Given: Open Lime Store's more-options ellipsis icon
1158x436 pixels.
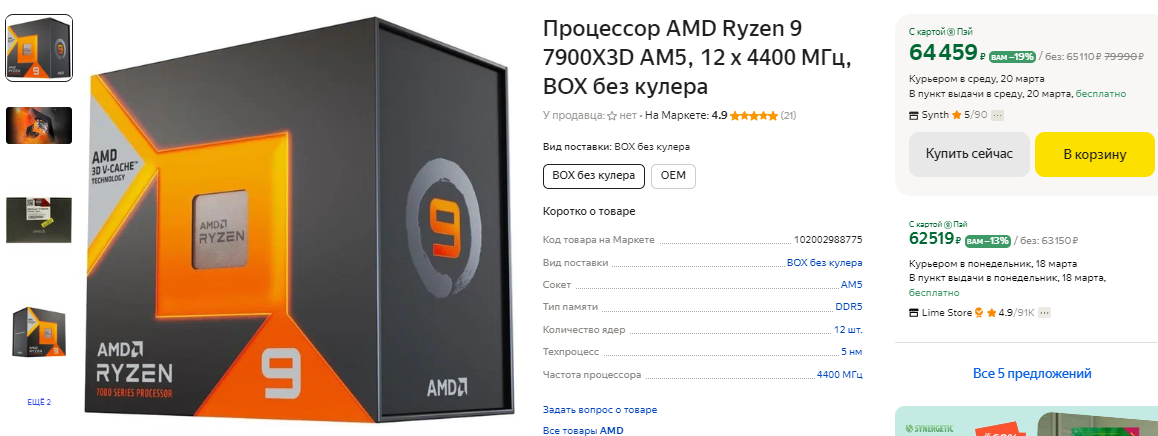Looking at the screenshot, I should [1044, 313].
